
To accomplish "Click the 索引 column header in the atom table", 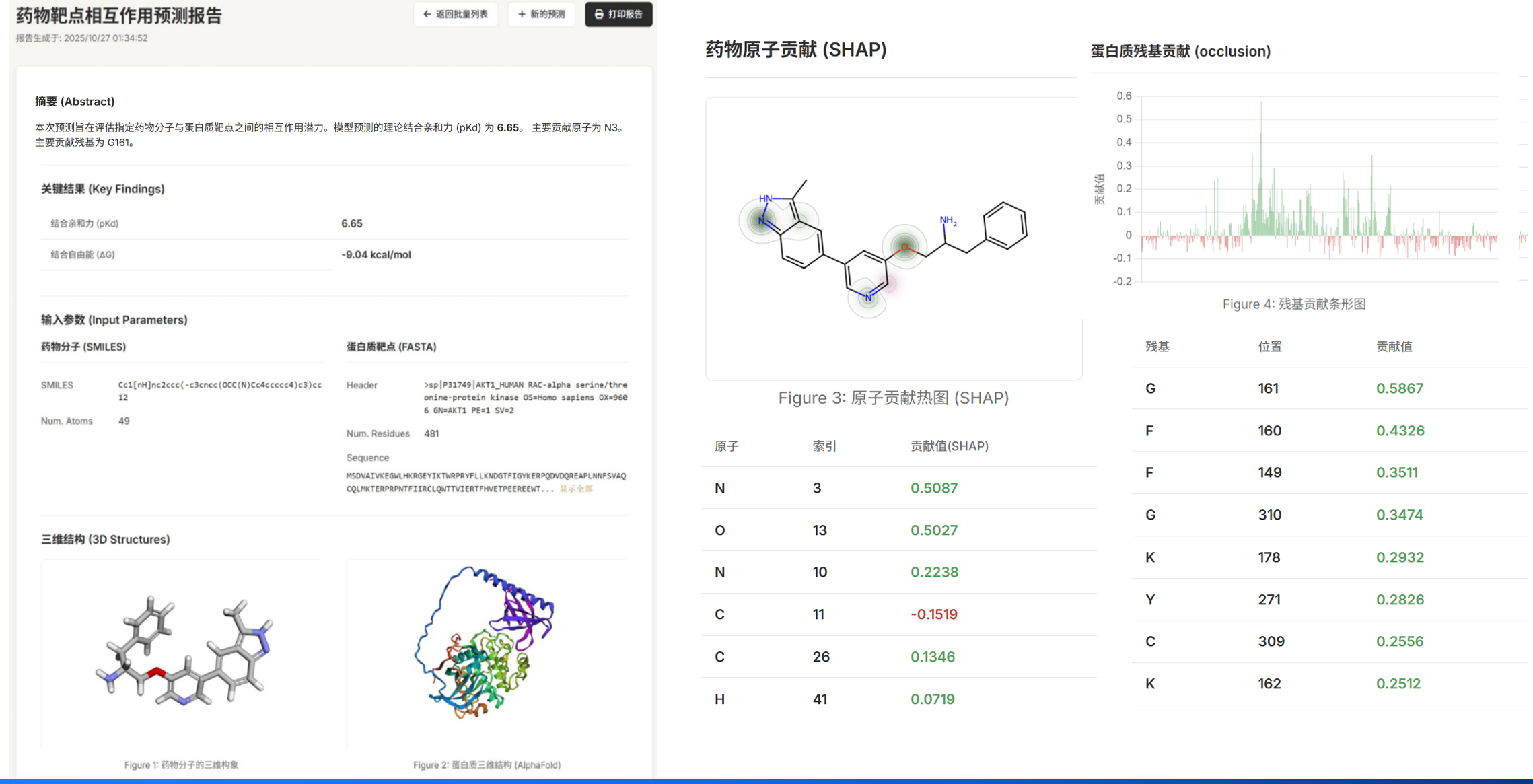I will pyautogui.click(x=824, y=446).
